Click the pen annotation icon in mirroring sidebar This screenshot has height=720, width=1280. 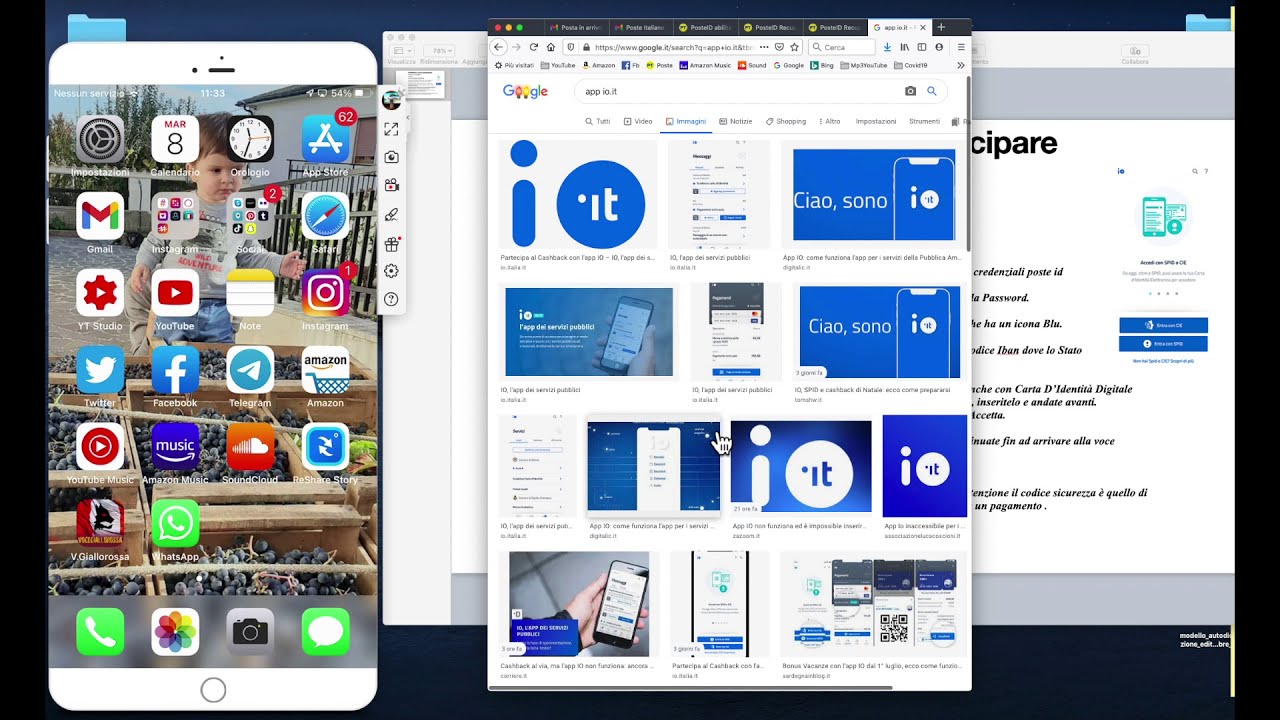click(x=391, y=214)
